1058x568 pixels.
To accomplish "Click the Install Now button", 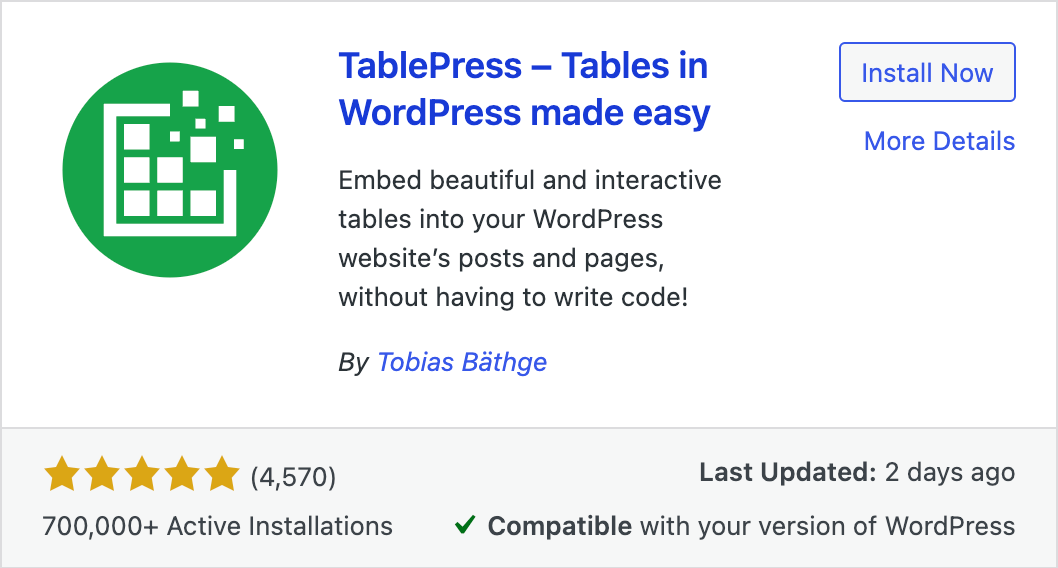I will (x=927, y=72).
